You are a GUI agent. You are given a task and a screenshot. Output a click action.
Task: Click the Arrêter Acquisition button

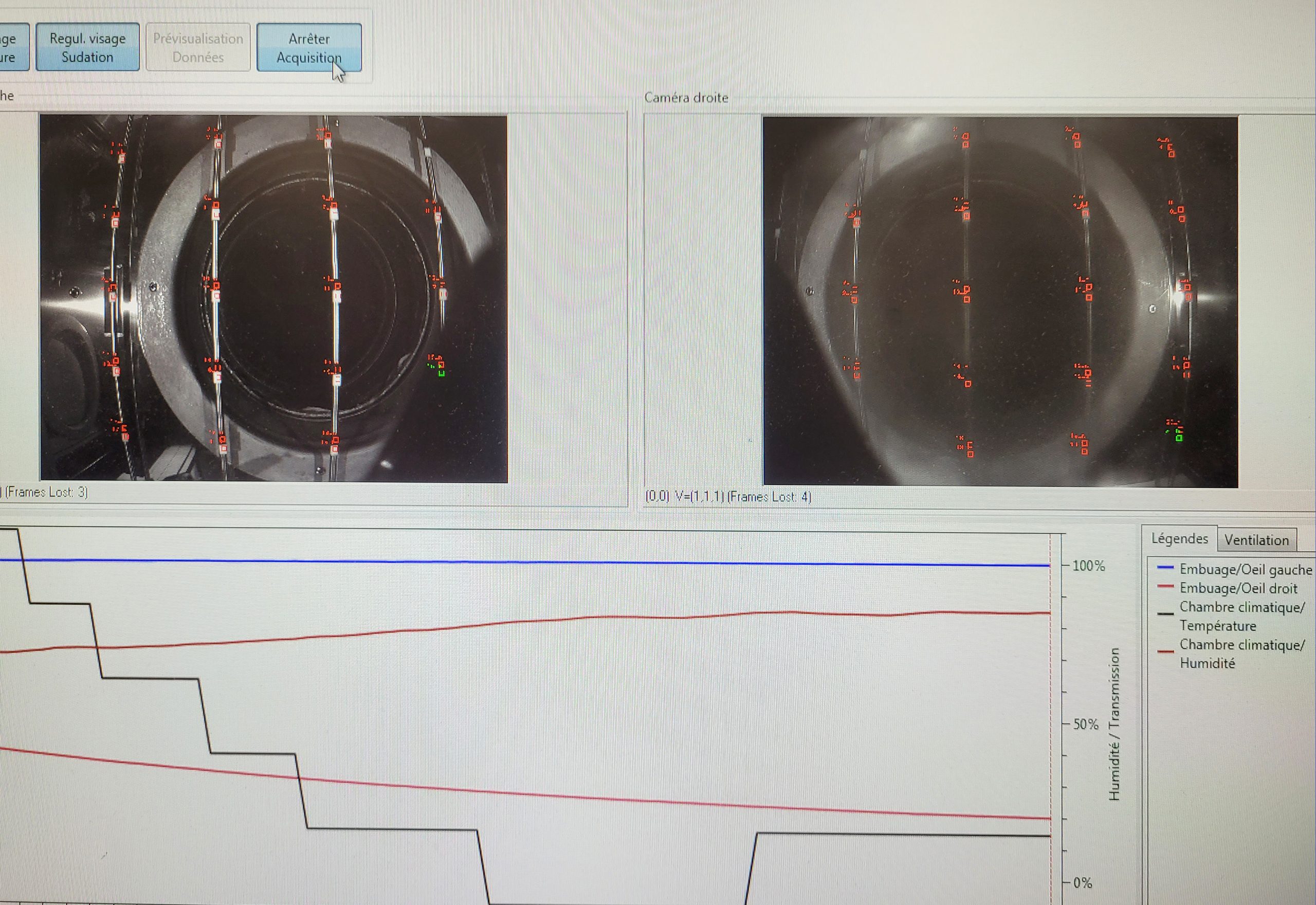click(309, 48)
